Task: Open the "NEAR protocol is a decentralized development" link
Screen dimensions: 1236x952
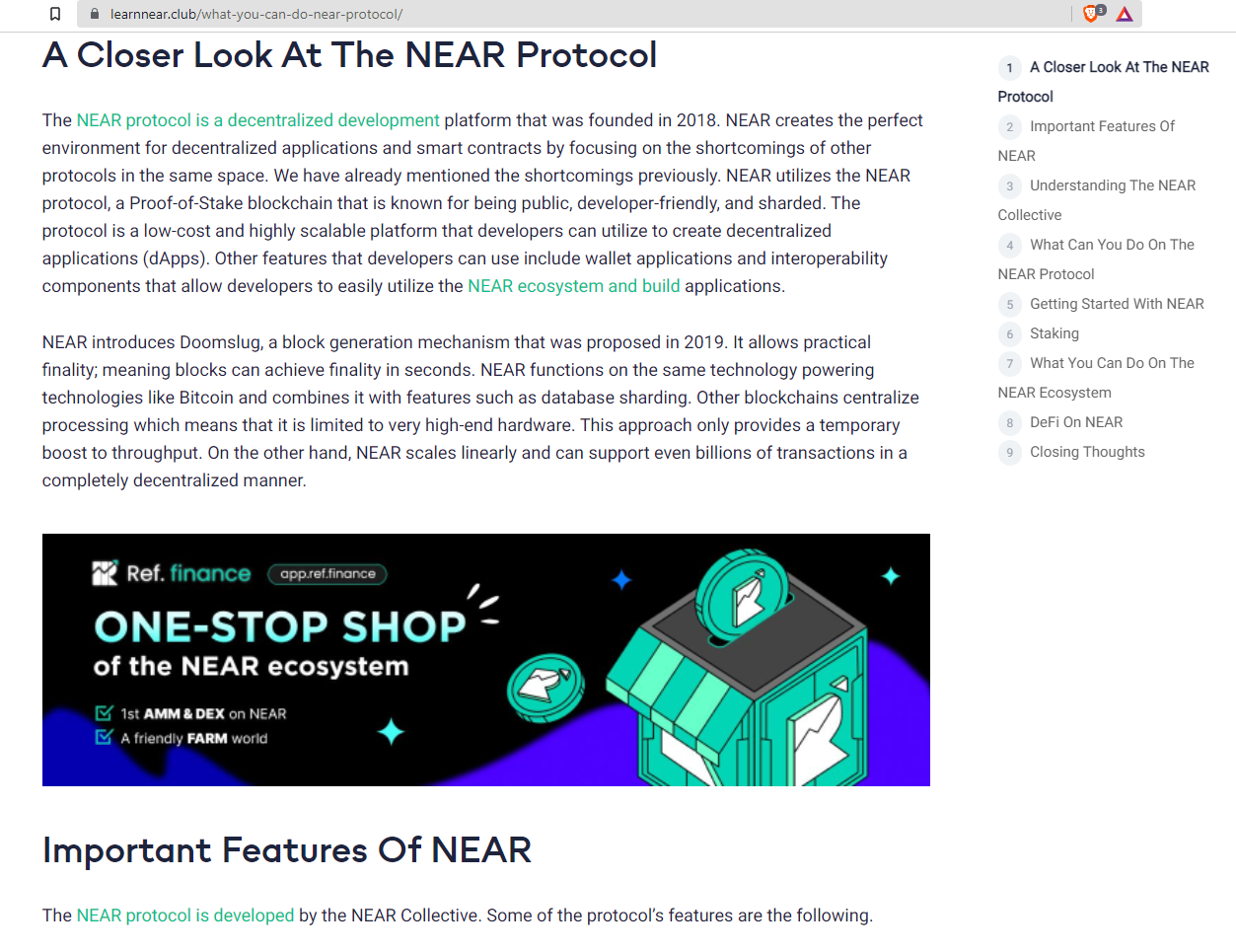Action: point(256,119)
